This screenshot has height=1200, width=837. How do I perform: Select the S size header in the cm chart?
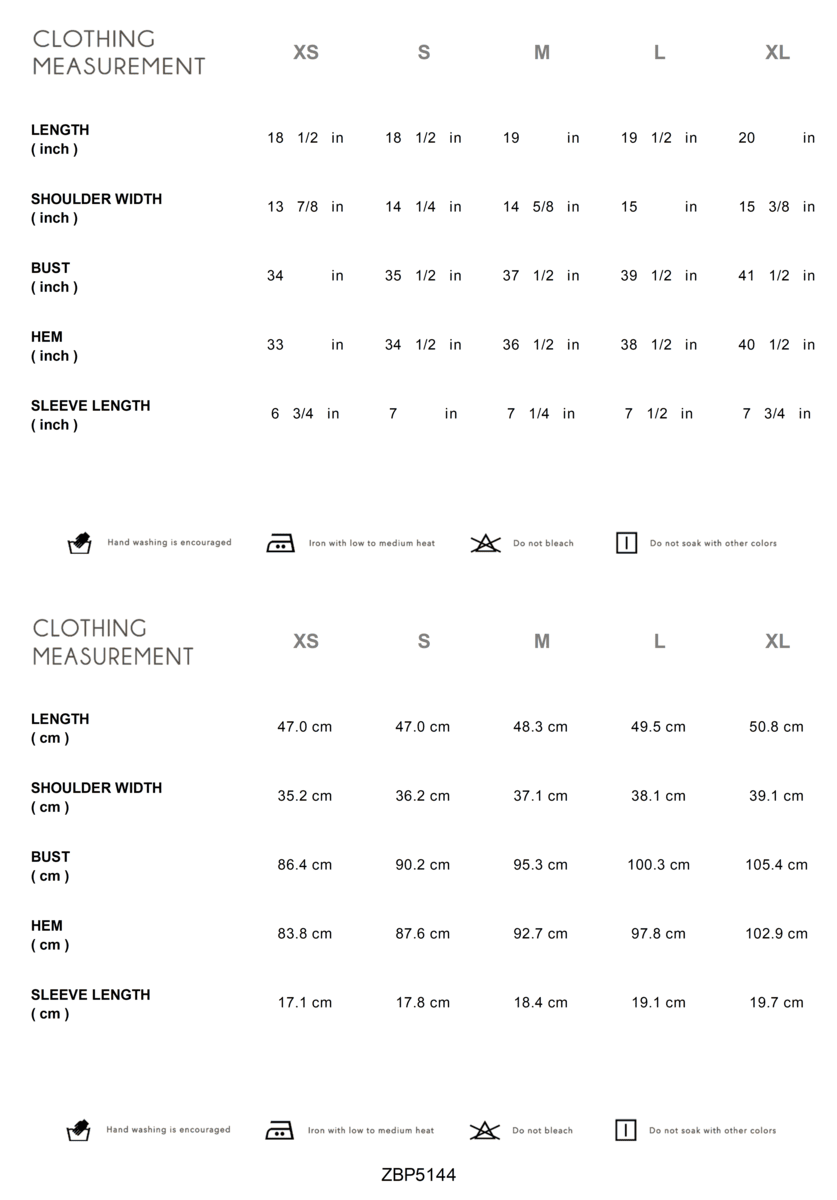(x=424, y=642)
